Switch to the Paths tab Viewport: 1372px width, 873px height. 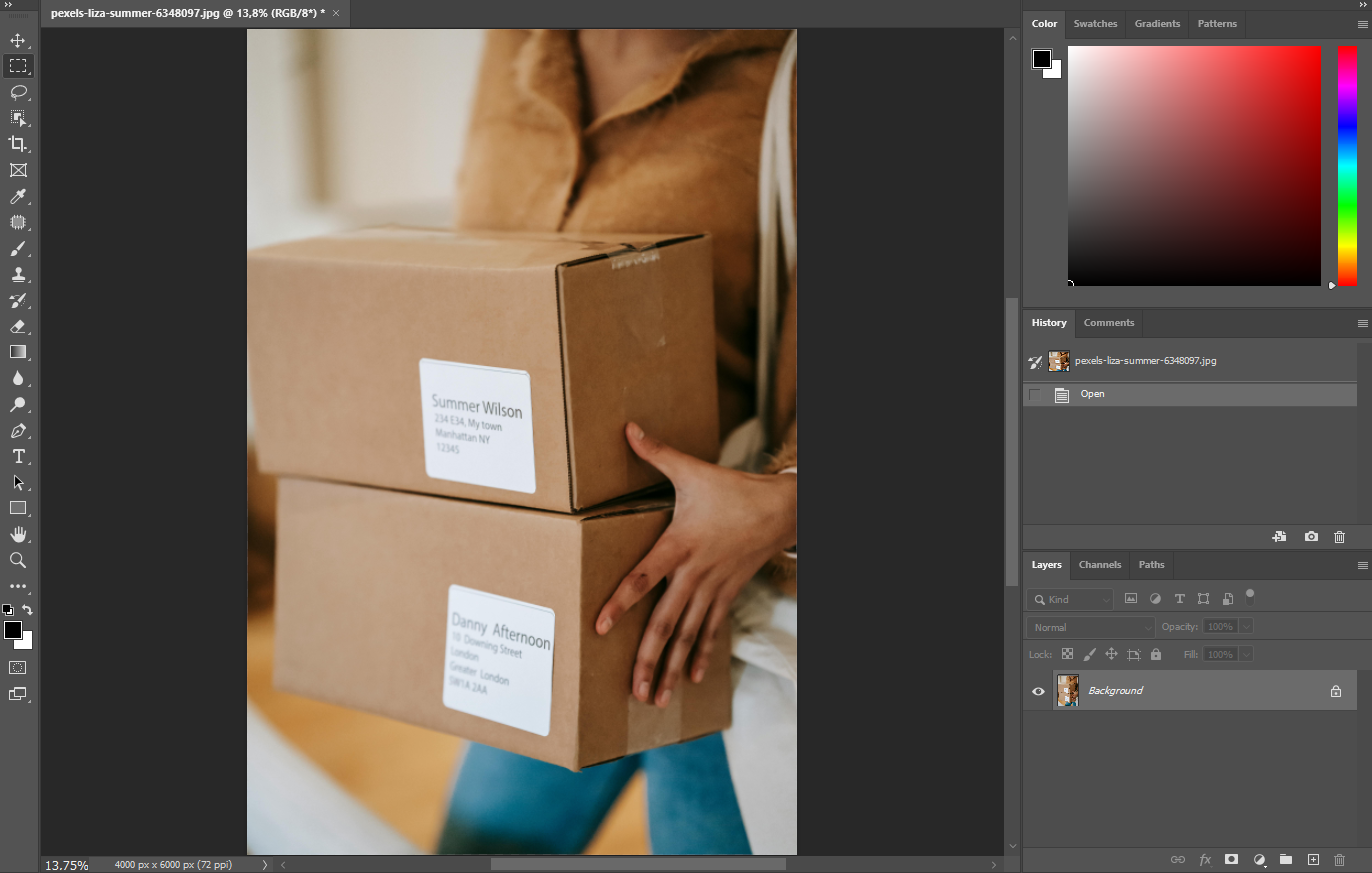coord(1151,565)
